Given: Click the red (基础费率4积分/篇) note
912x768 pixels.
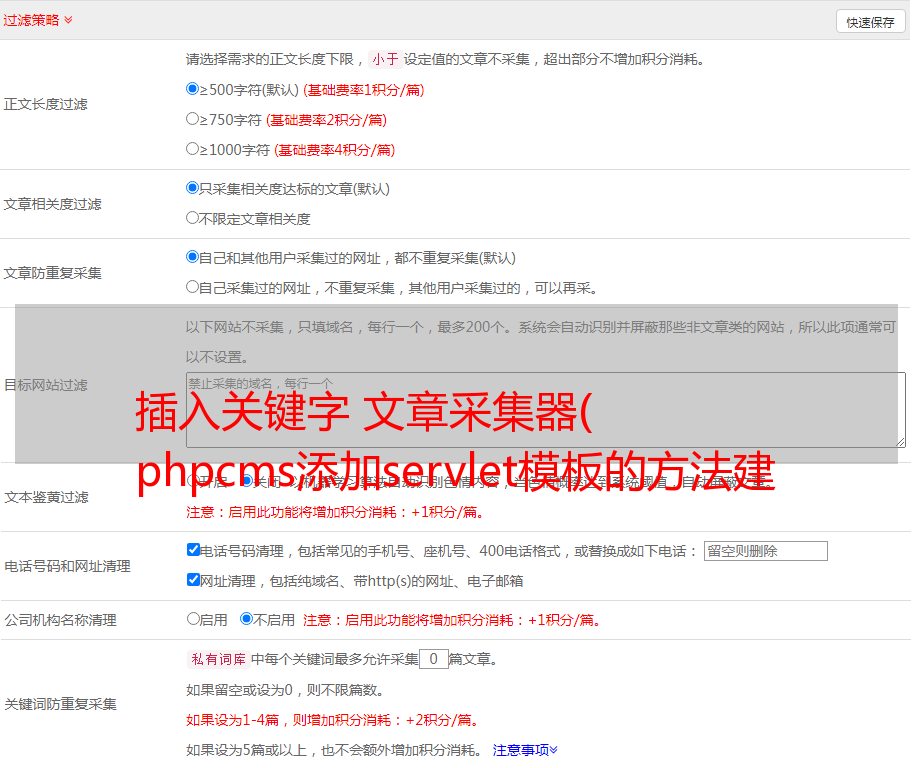Looking at the screenshot, I should [x=335, y=150].
